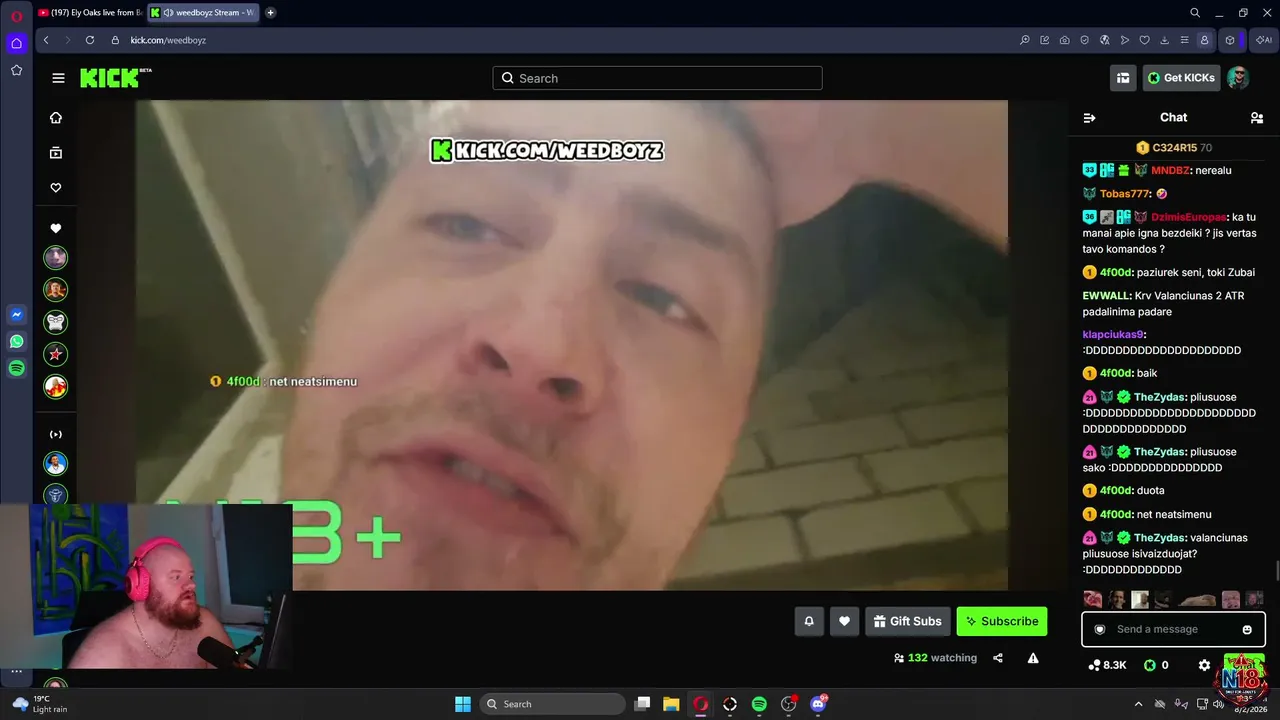1280x720 pixels.
Task: Open the live channels radio-wave sidebar icon
Action: click(x=56, y=434)
